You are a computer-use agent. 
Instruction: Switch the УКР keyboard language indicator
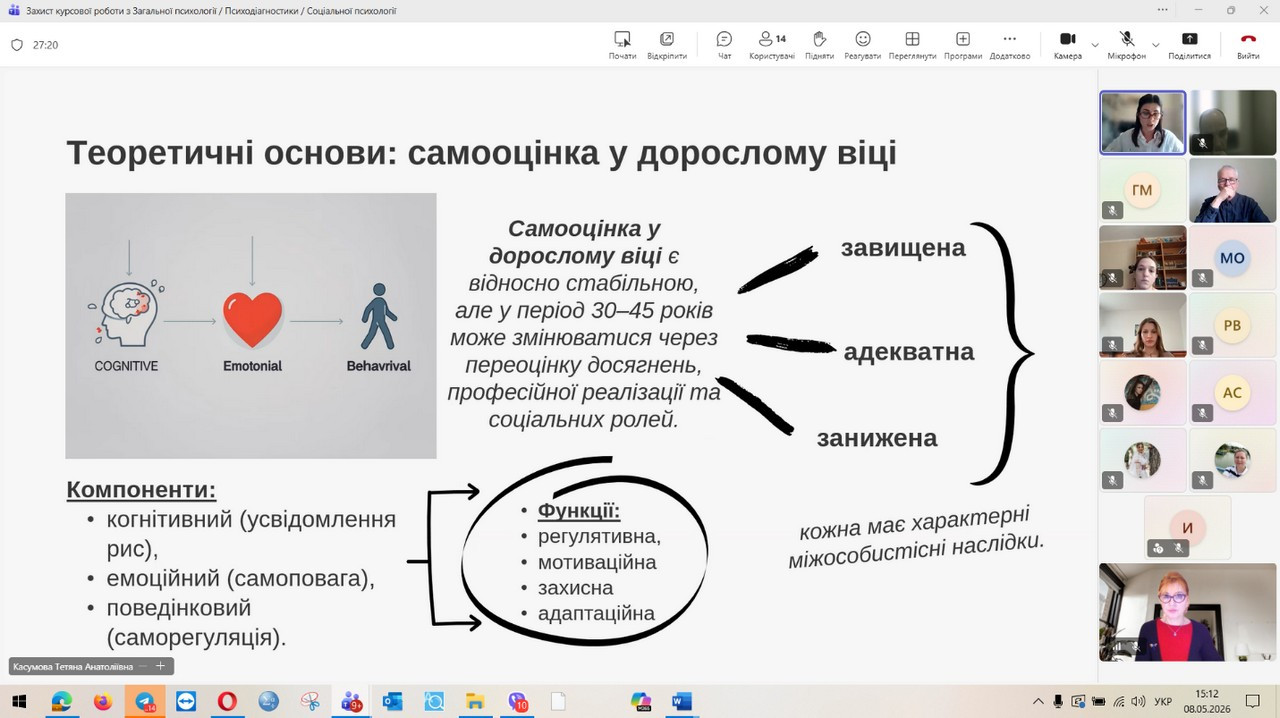tap(1163, 702)
